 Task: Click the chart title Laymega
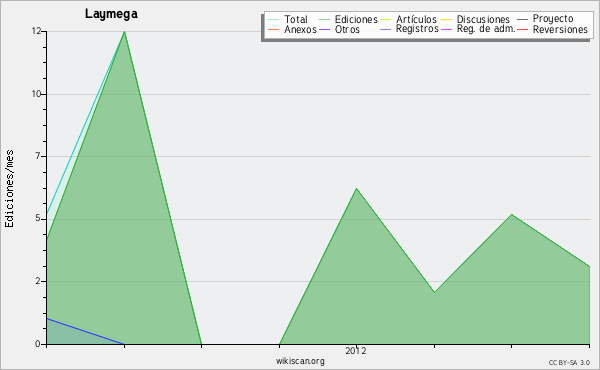(x=111, y=14)
